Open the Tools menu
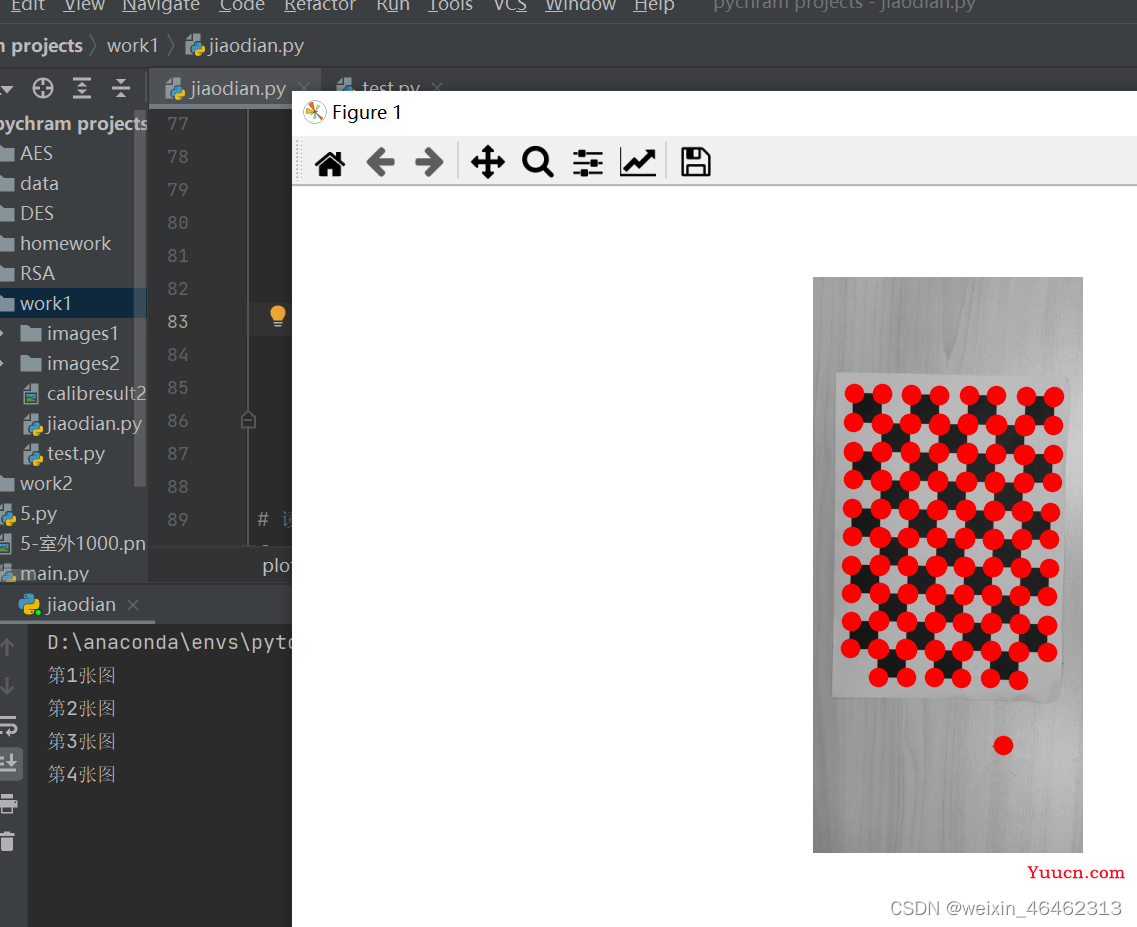Screen dimensions: 1137x927 pyautogui.click(x=450, y=5)
